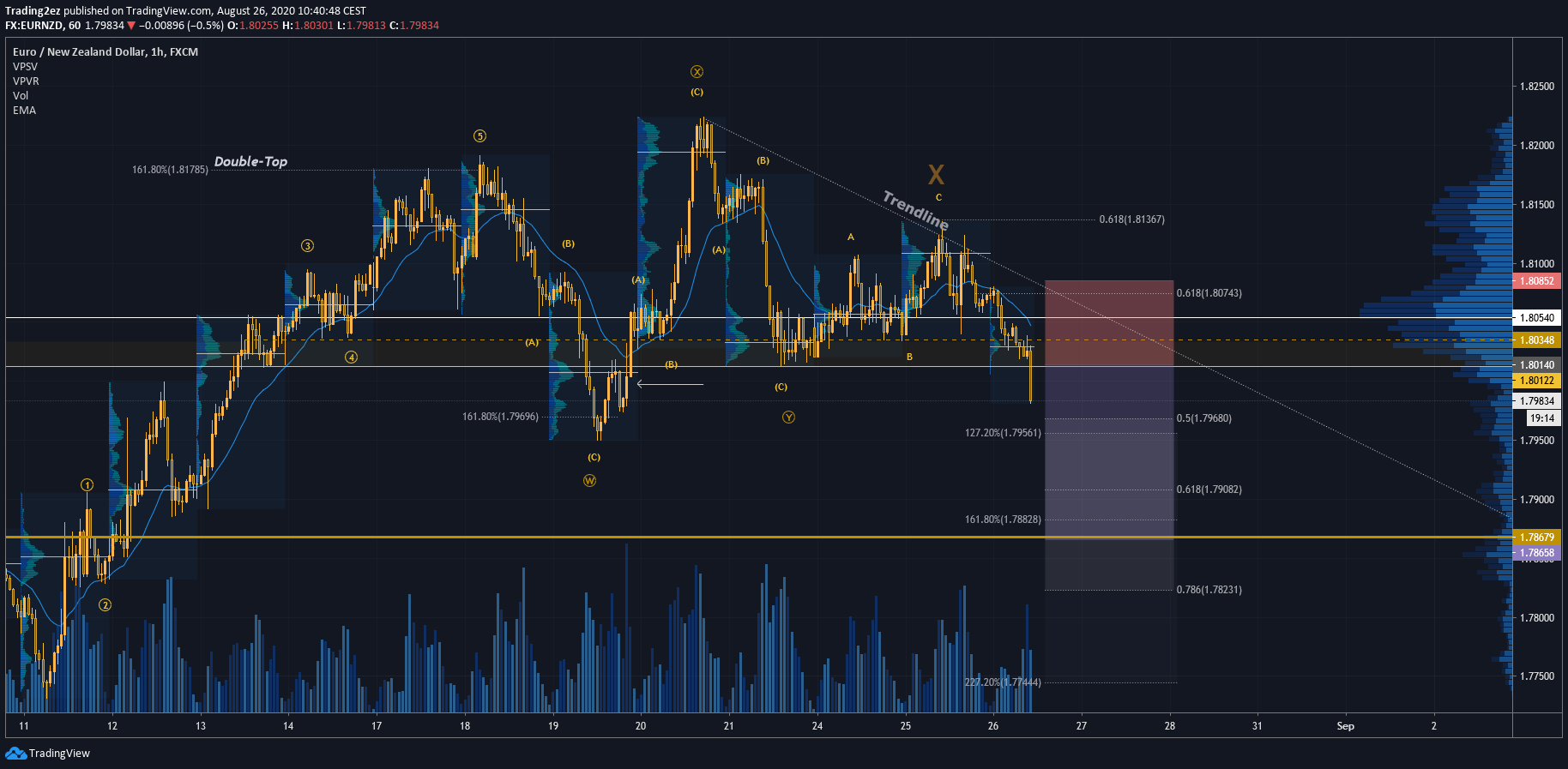Click the 127.20%(1.79561) fib label
This screenshot has width=1568, height=769.
point(1003,433)
